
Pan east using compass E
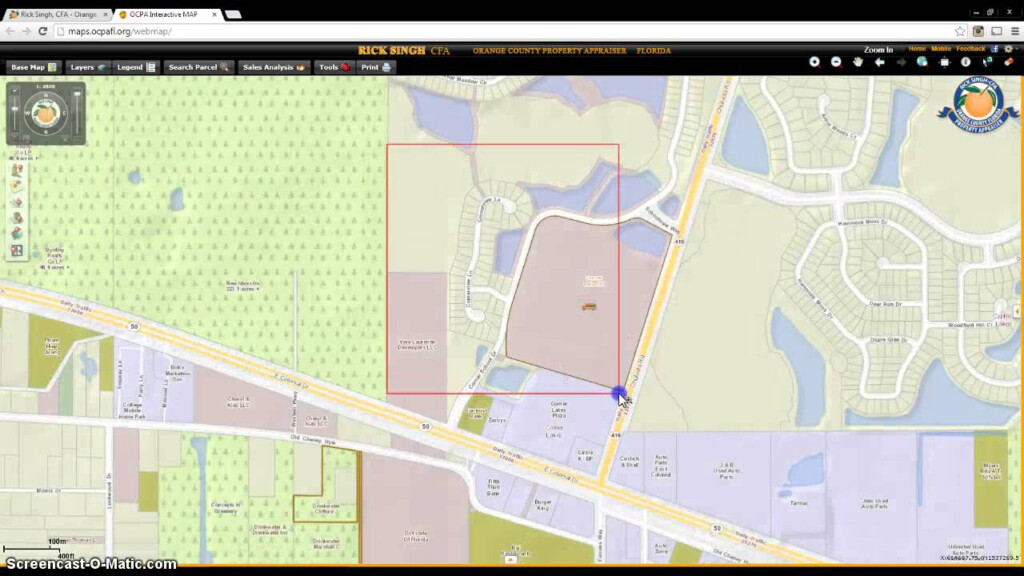pos(64,114)
